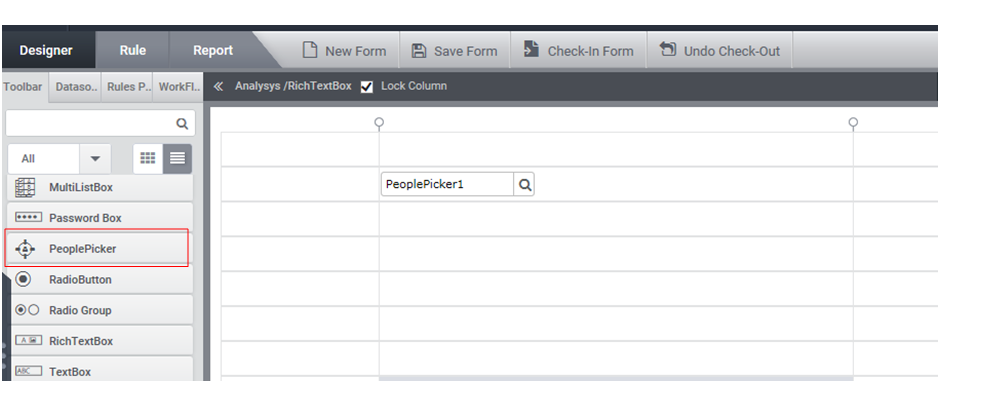Open the All category dropdown
This screenshot has width=982, height=399.
[x=95, y=158]
